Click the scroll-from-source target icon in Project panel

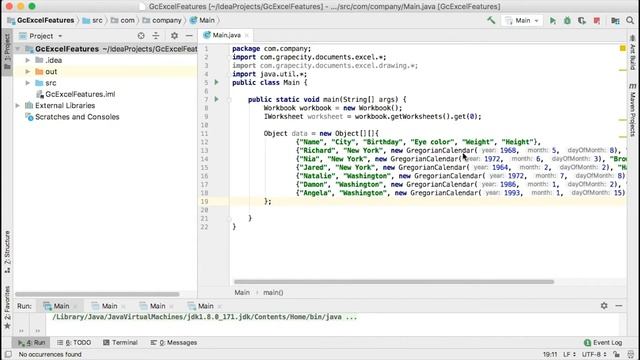pyautogui.click(x=141, y=36)
